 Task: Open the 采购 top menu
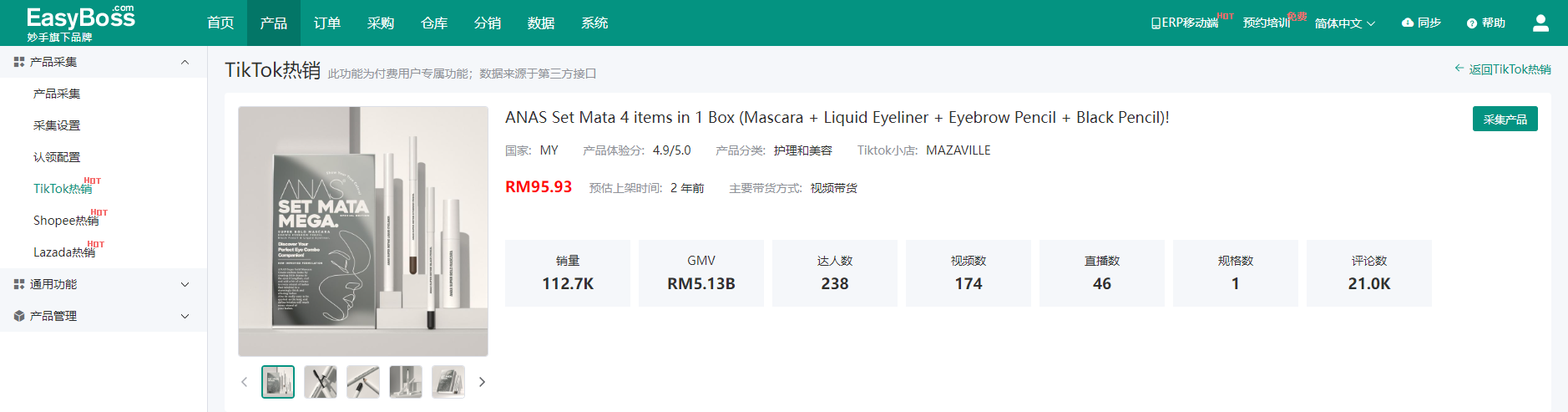pyautogui.click(x=381, y=23)
